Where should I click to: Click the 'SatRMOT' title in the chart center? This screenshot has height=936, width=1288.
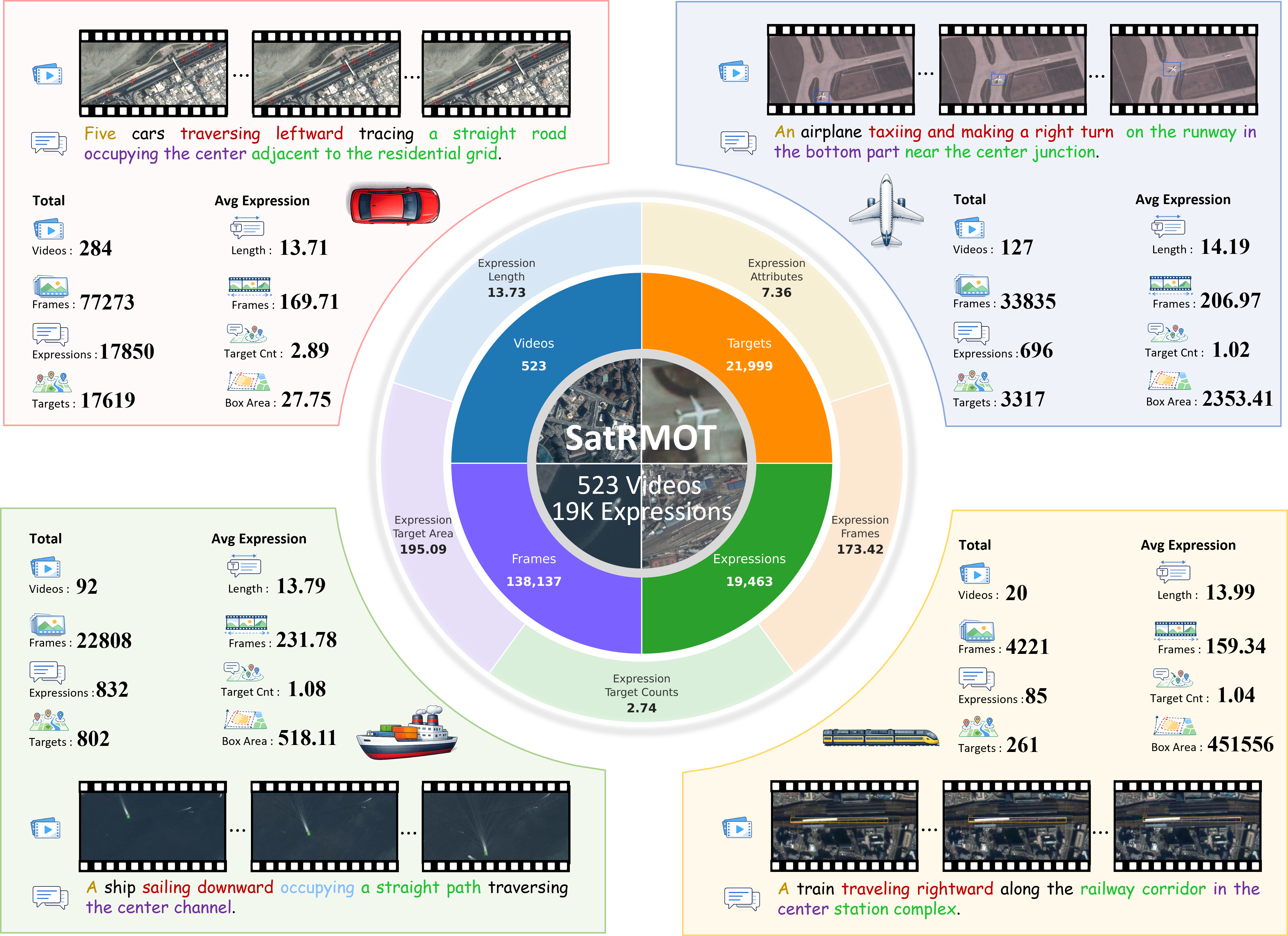641,438
